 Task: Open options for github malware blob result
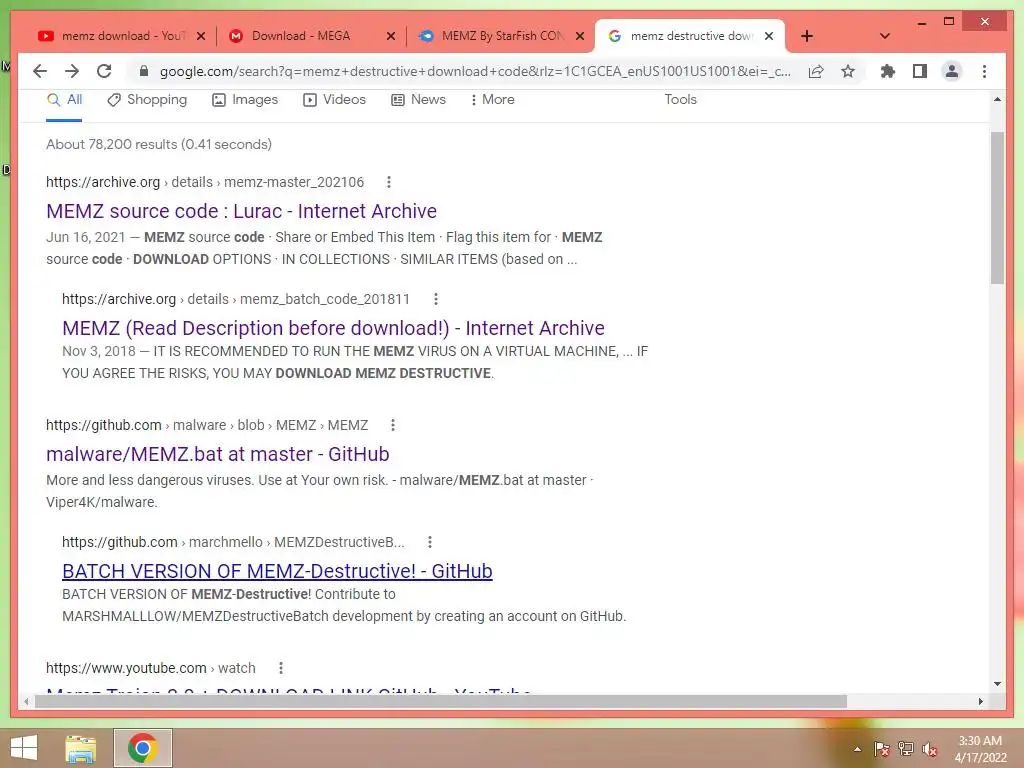pyautogui.click(x=392, y=425)
